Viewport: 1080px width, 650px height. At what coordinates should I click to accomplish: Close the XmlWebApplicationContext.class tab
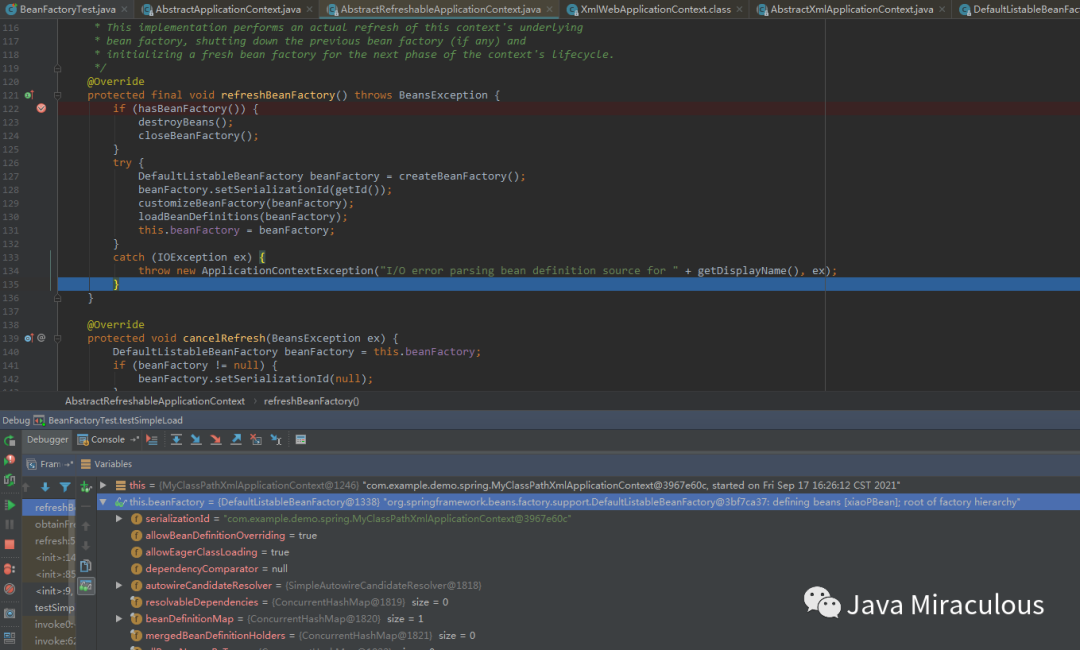[739, 9]
